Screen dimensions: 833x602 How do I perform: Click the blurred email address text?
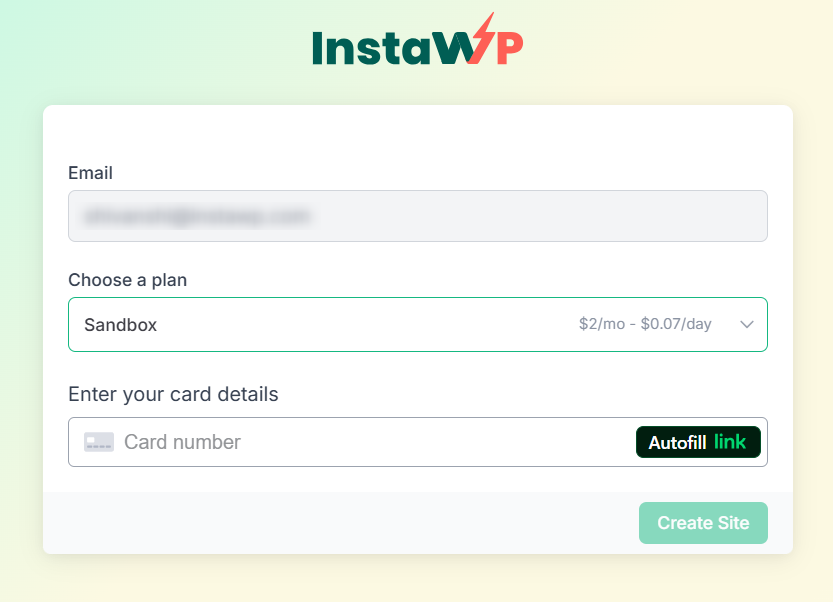(197, 216)
